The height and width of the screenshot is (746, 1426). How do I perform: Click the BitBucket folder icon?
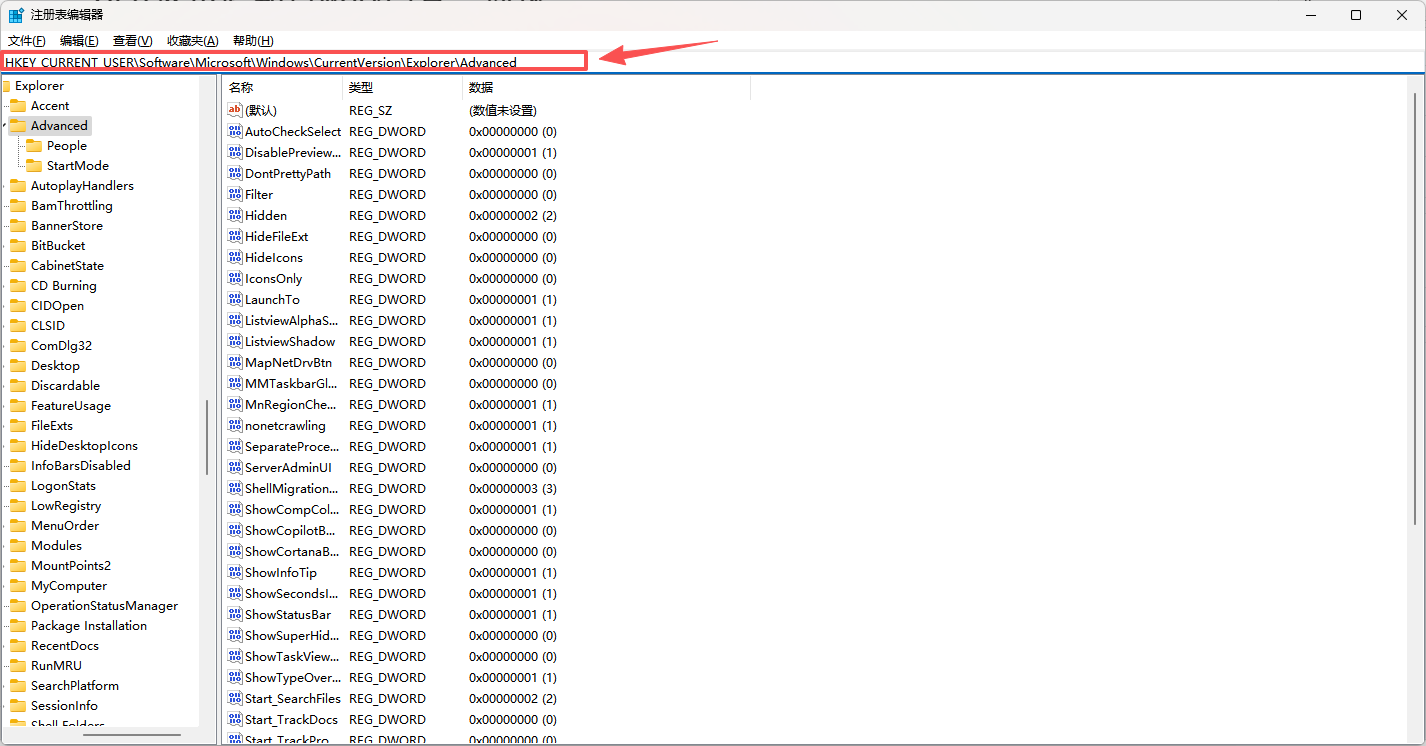(18, 246)
